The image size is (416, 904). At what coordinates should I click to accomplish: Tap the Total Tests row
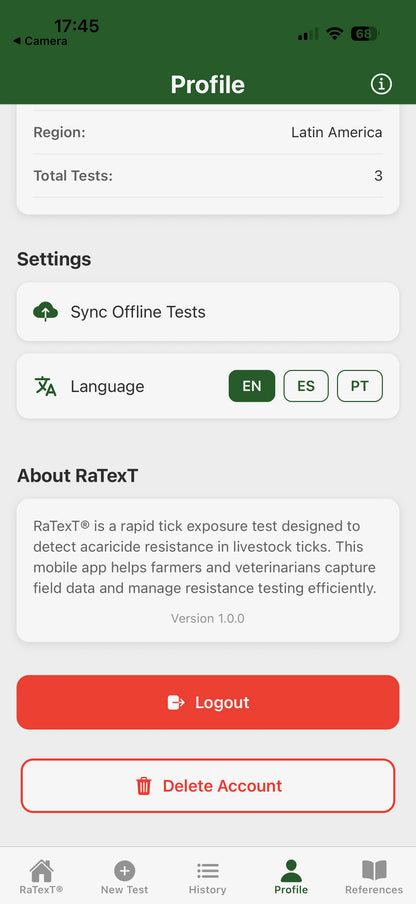pos(208,176)
